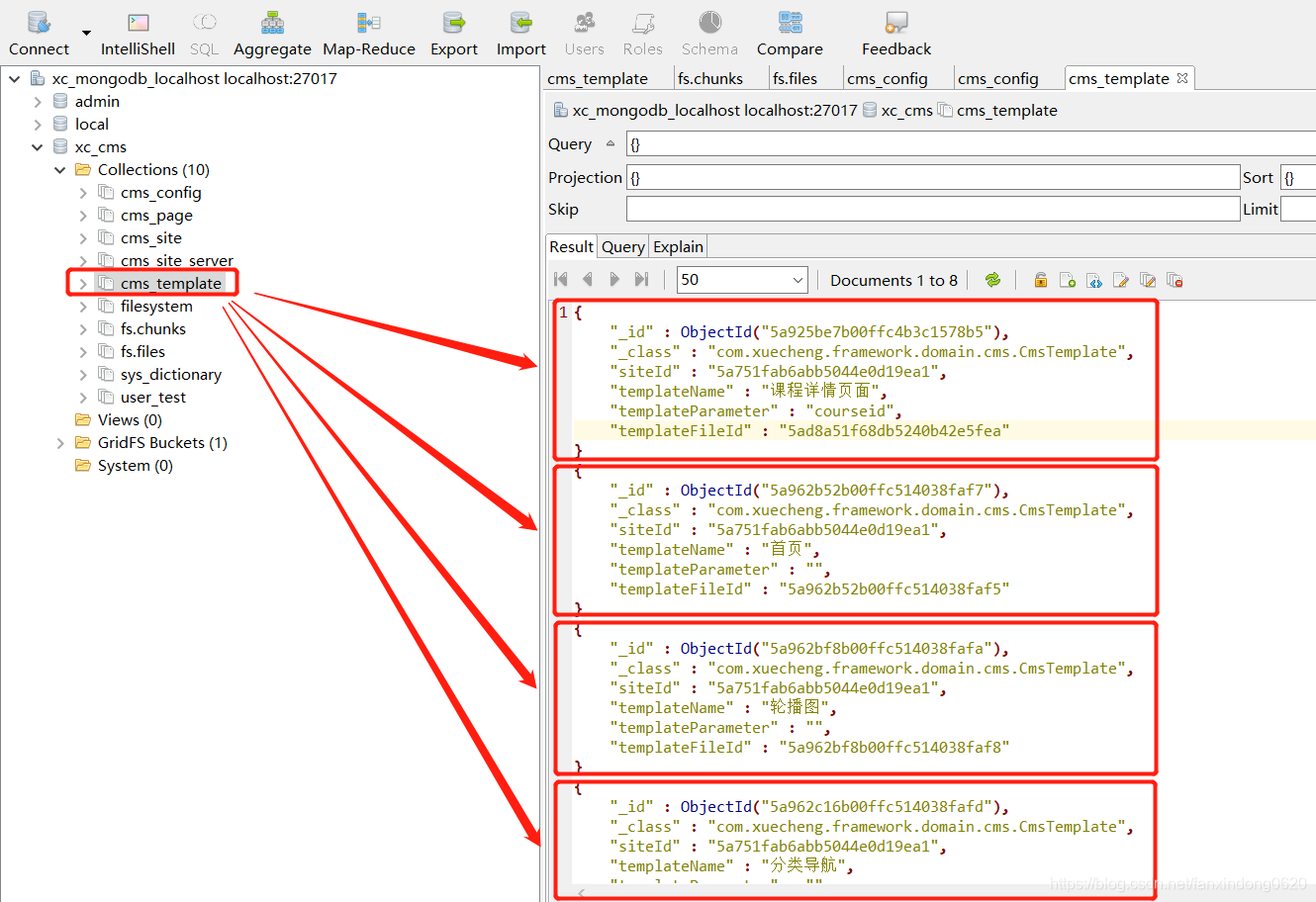This screenshot has width=1316, height=902.
Task: Close the active cms_template tab
Action: (x=1181, y=77)
